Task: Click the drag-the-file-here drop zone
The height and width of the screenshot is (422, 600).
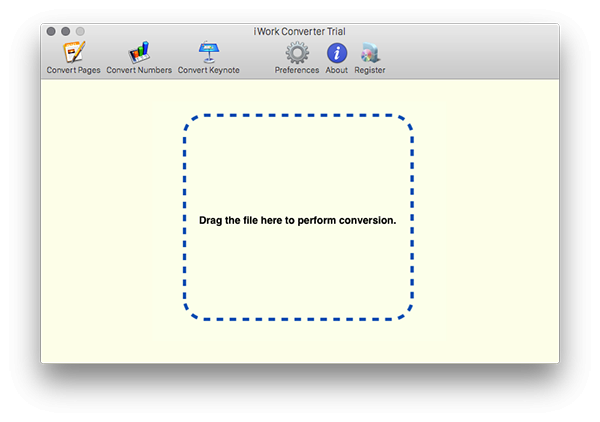Action: 298,217
